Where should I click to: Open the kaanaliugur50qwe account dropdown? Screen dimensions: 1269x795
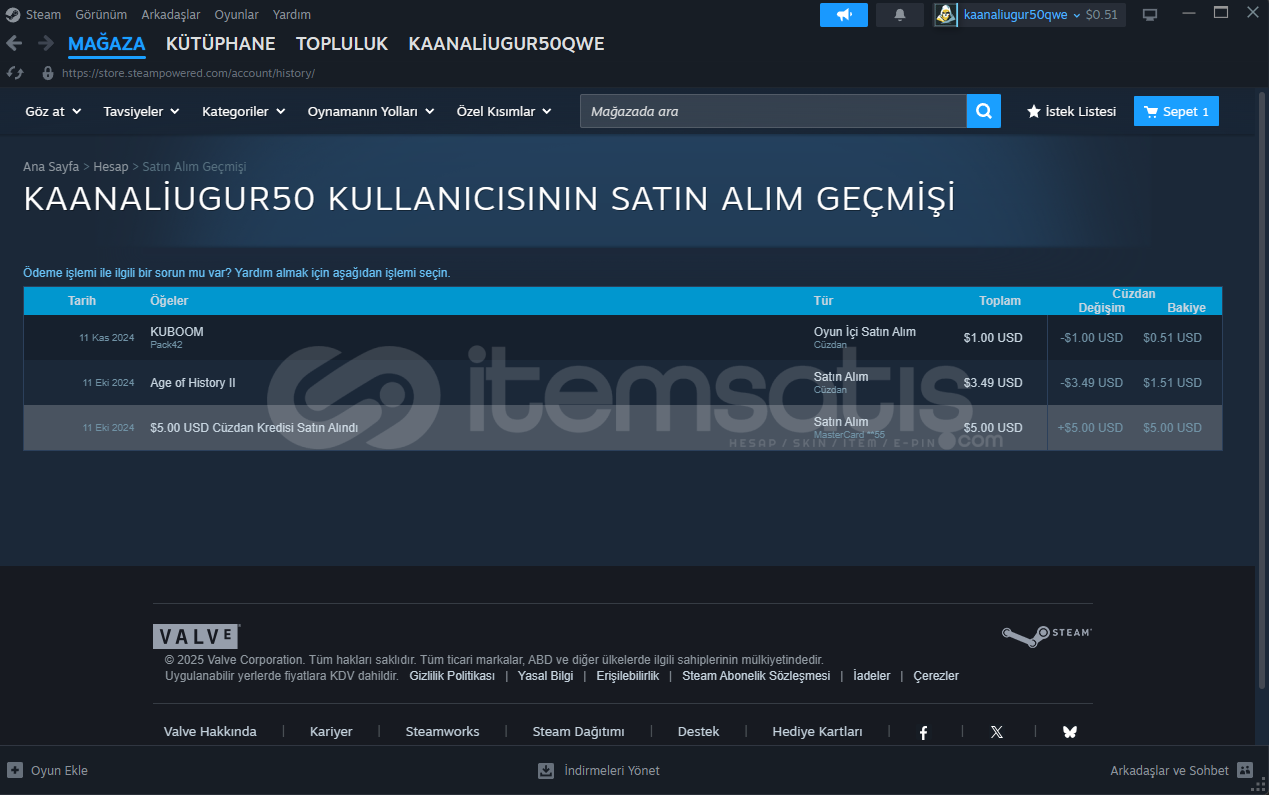(x=1020, y=15)
